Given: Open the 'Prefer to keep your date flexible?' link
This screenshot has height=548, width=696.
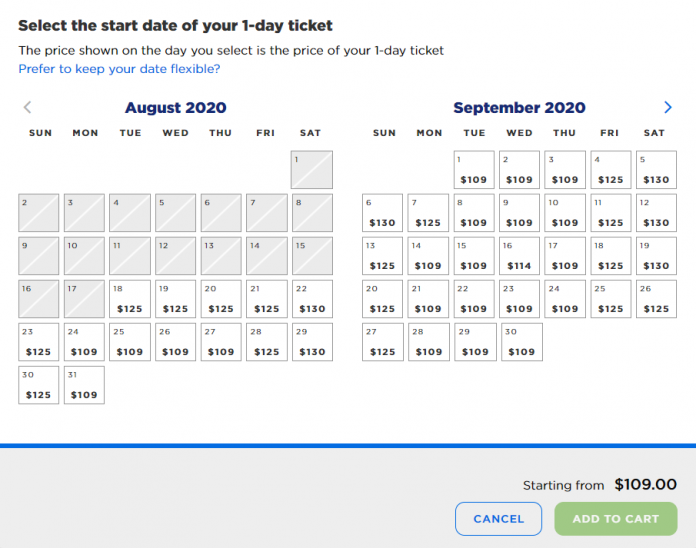Looking at the screenshot, I should [x=119, y=69].
